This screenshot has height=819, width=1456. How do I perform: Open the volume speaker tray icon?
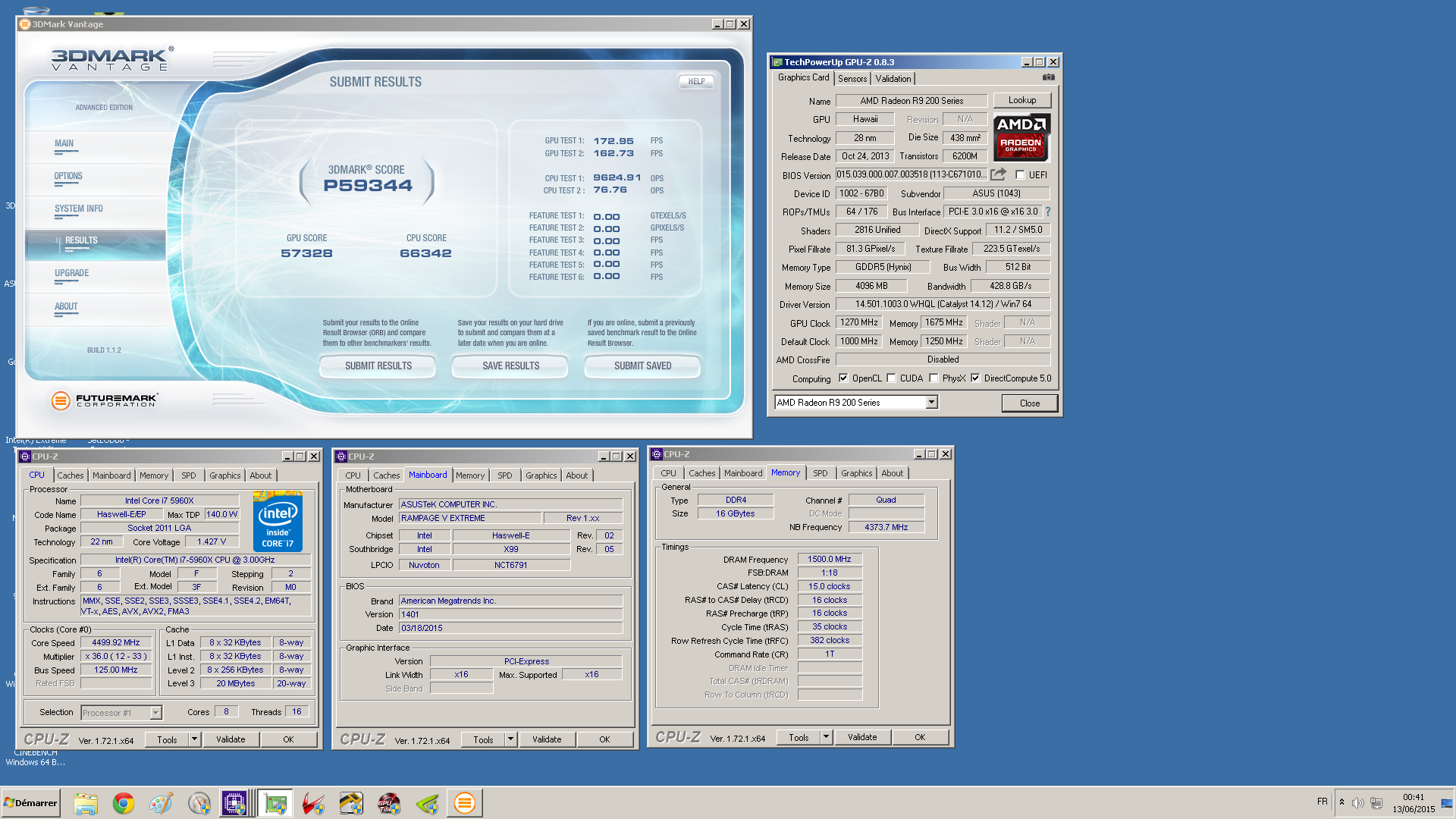tap(1357, 803)
